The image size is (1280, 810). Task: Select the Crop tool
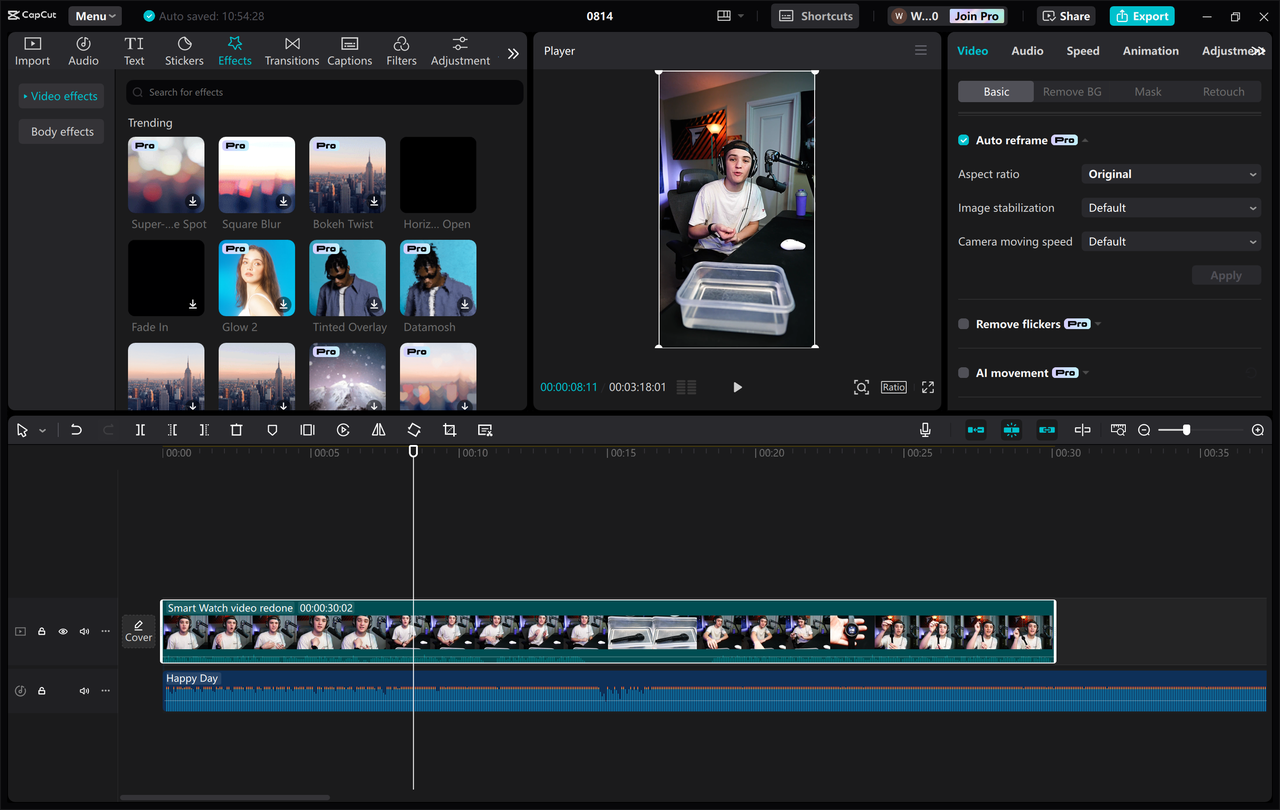click(449, 429)
